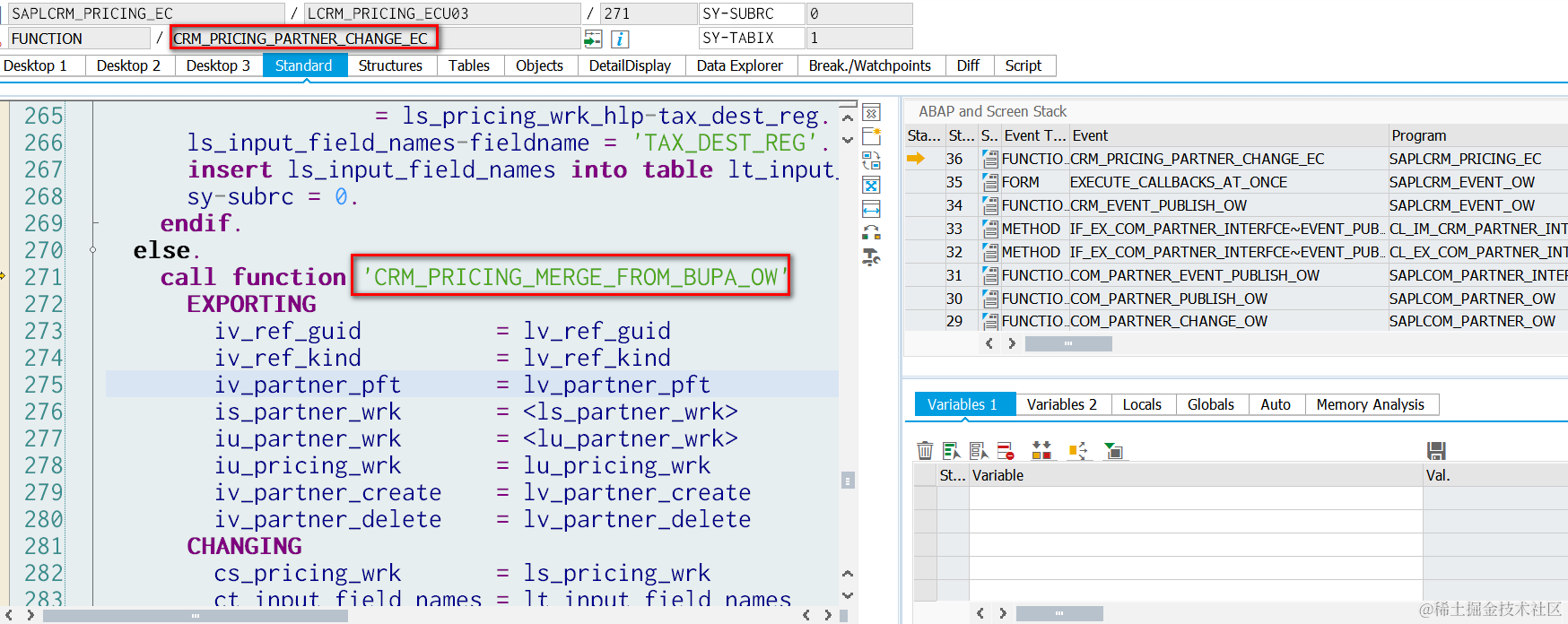The image size is (1568, 624).
Task: Click COM_PARTNER_PUBLISH_OW in the stack list
Action: (1169, 299)
